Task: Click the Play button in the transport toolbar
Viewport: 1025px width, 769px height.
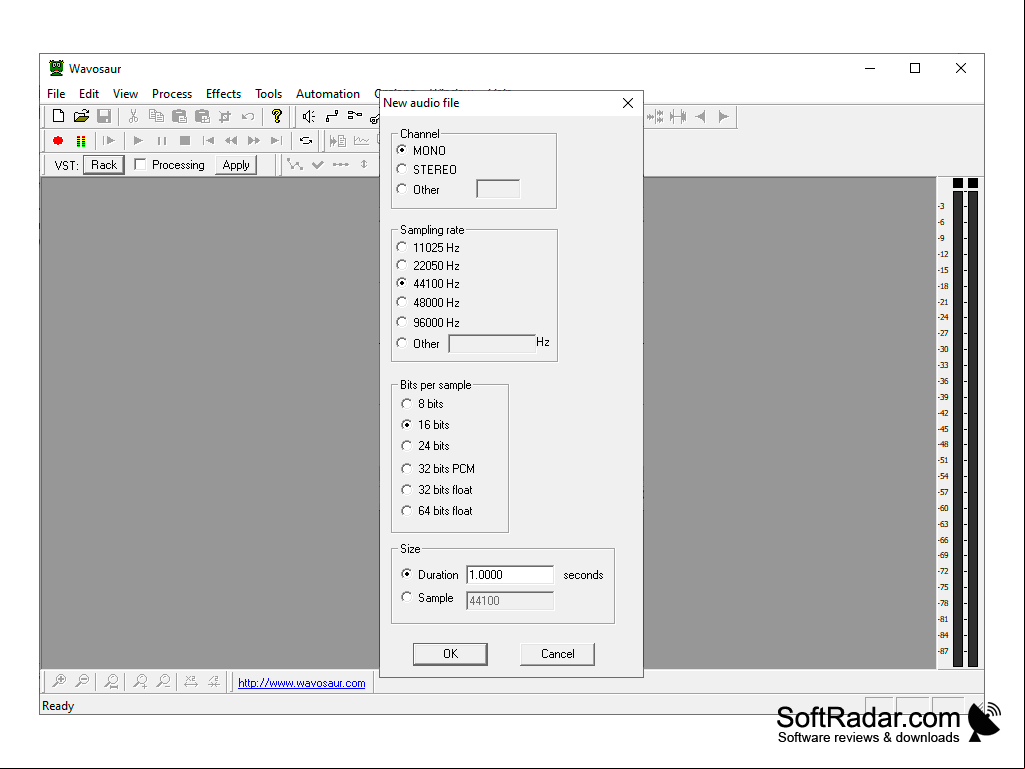Action: click(138, 141)
